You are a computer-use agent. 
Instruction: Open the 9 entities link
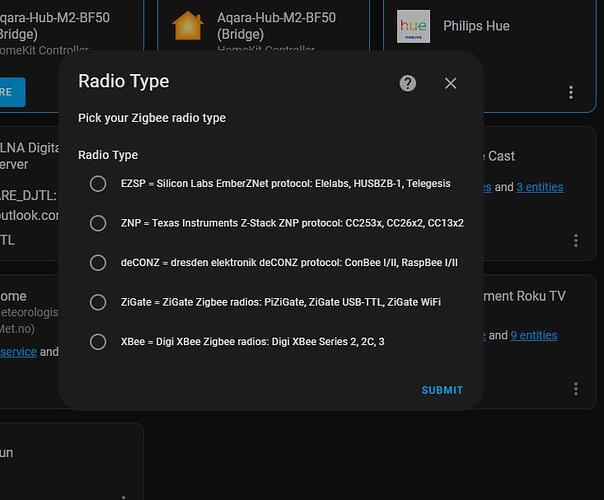coord(534,336)
